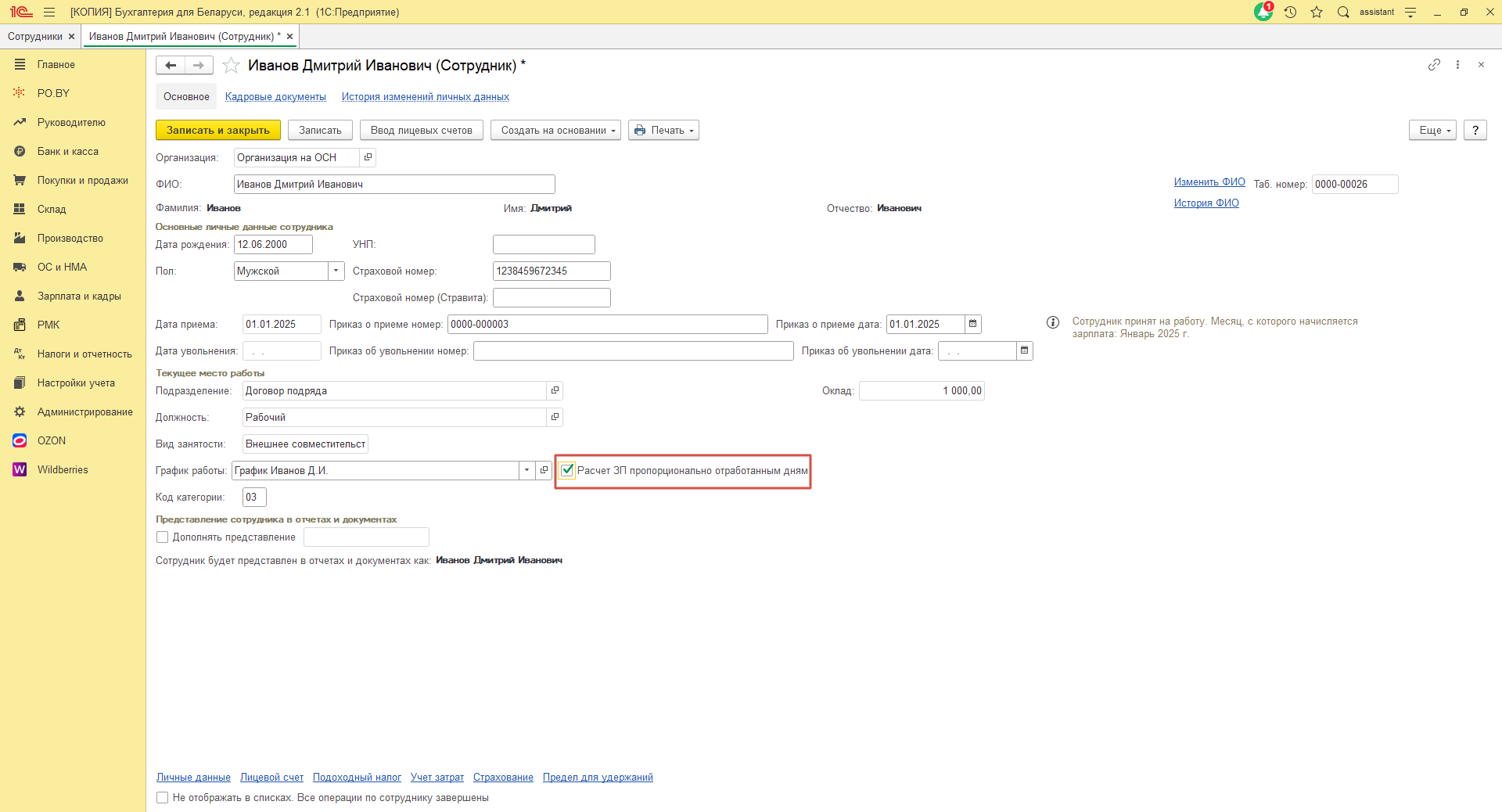Open Зарплата и кадры section
This screenshot has width=1502, height=812.
click(x=79, y=296)
